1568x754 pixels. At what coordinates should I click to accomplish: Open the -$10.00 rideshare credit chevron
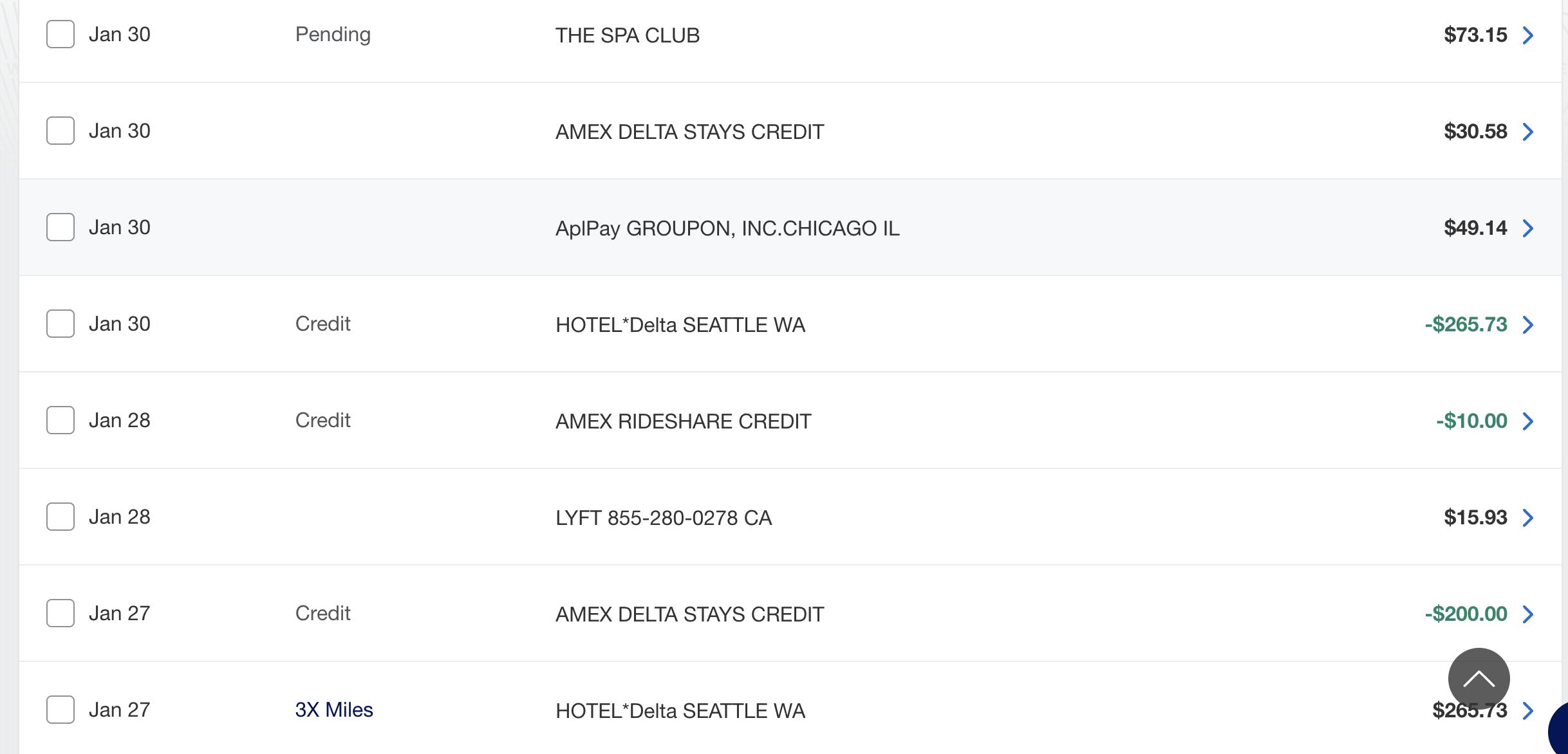(x=1528, y=421)
